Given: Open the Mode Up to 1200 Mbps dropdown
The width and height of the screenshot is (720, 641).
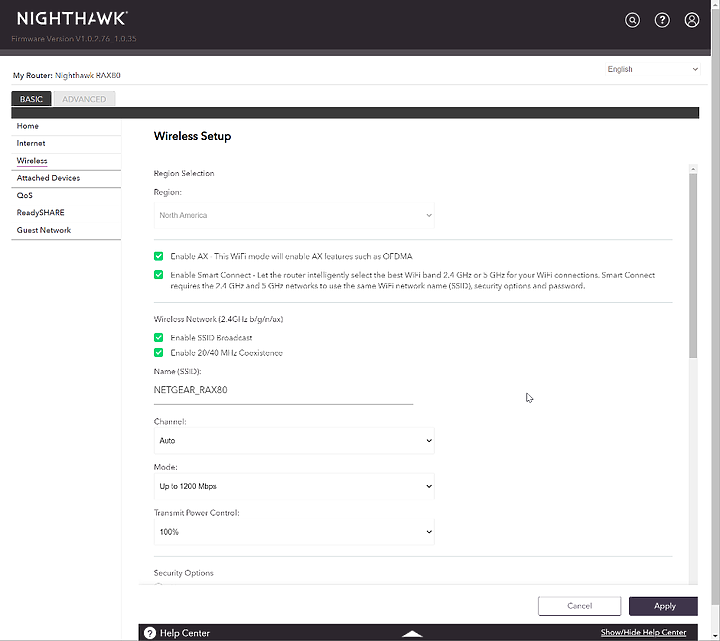Looking at the screenshot, I should [294, 486].
